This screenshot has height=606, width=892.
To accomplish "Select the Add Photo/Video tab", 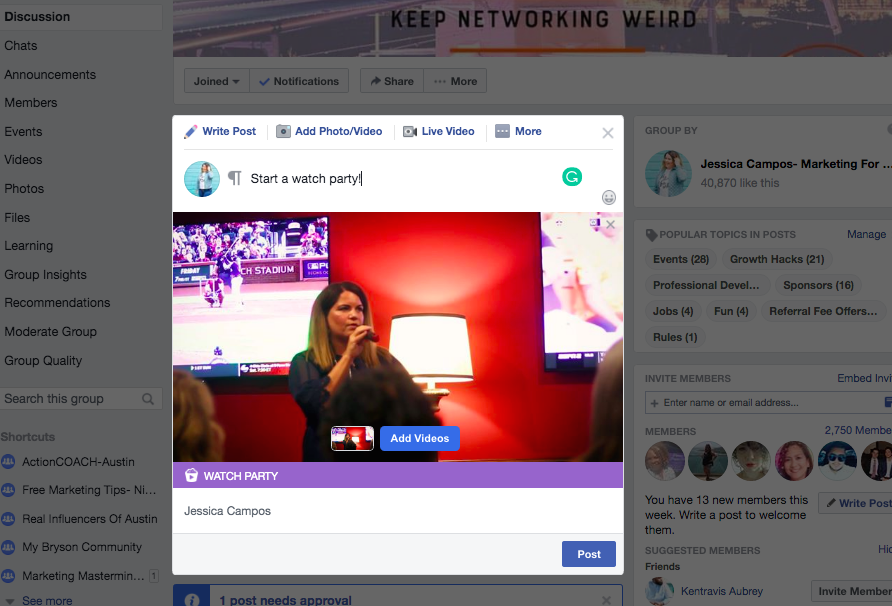I will (x=329, y=131).
